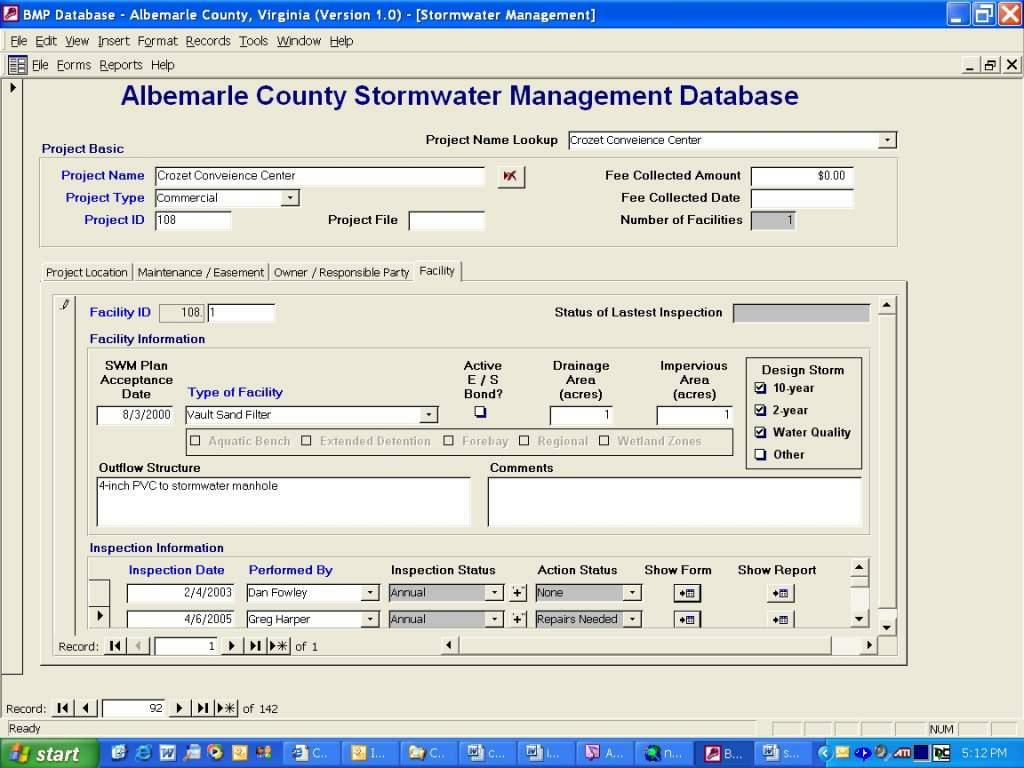Image resolution: width=1024 pixels, height=768 pixels.
Task: Go to last record in bottom navigator
Action: pyautogui.click(x=203, y=708)
